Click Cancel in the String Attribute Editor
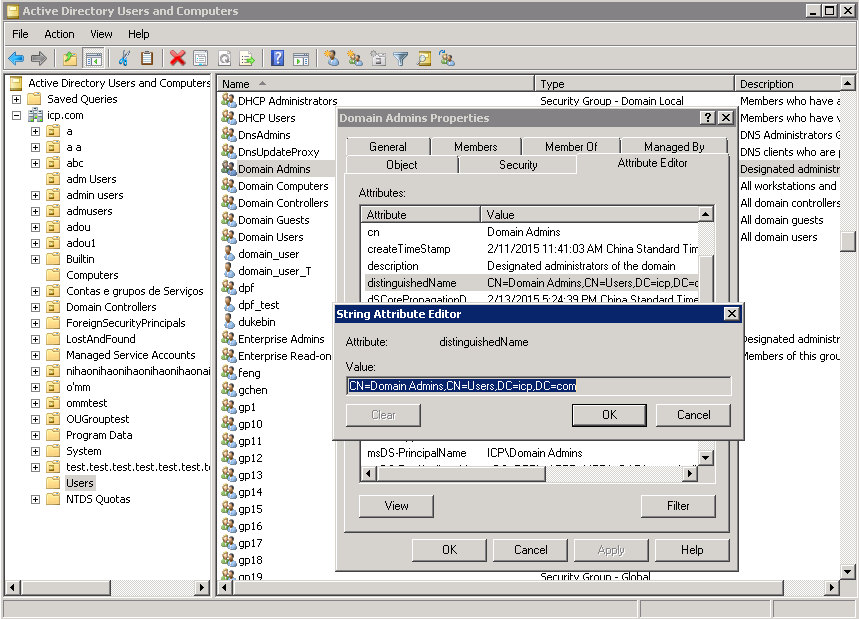 coord(694,415)
